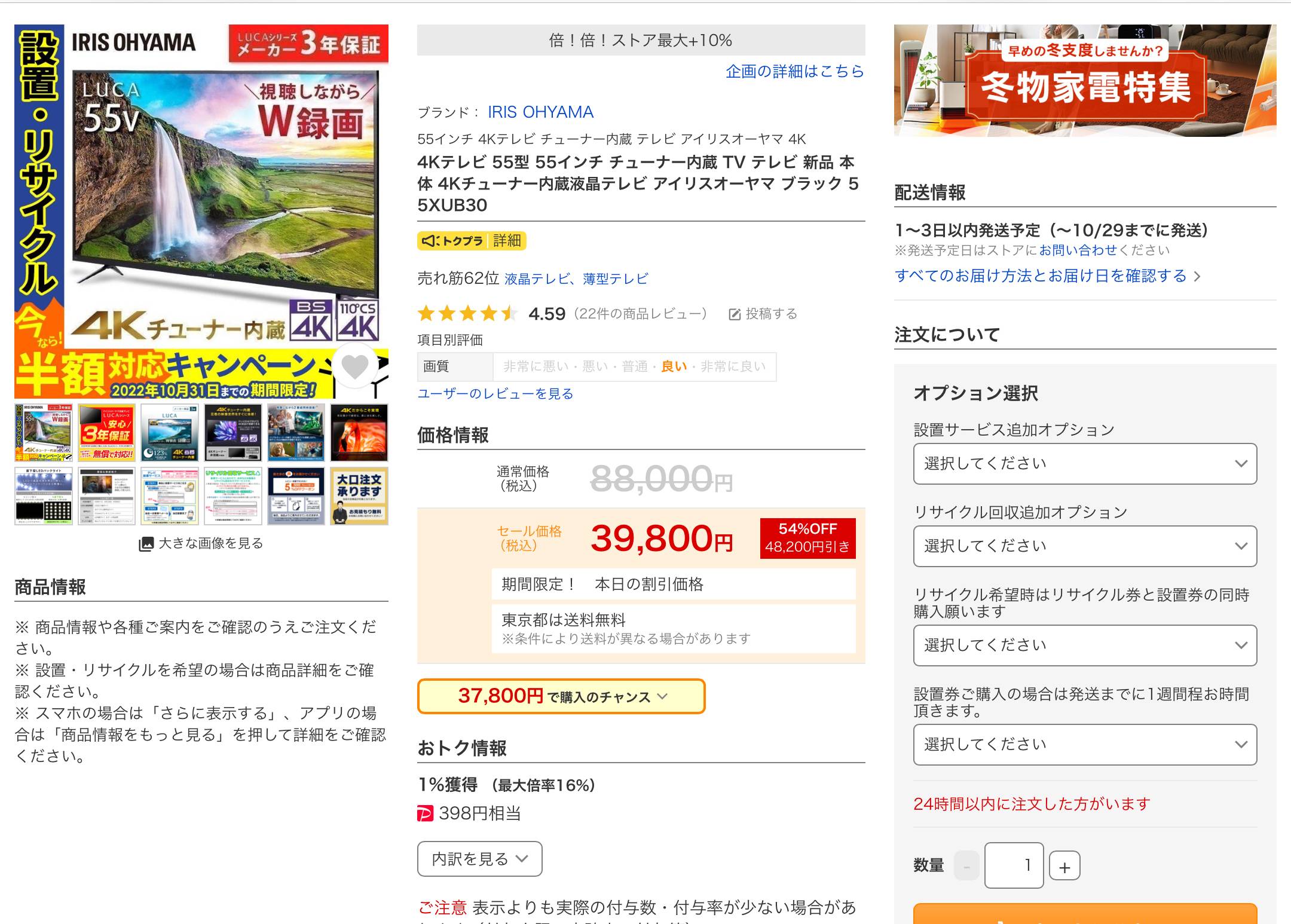Open the 冬物家電特集 banner
This screenshot has width=1291, height=924.
(1084, 81)
